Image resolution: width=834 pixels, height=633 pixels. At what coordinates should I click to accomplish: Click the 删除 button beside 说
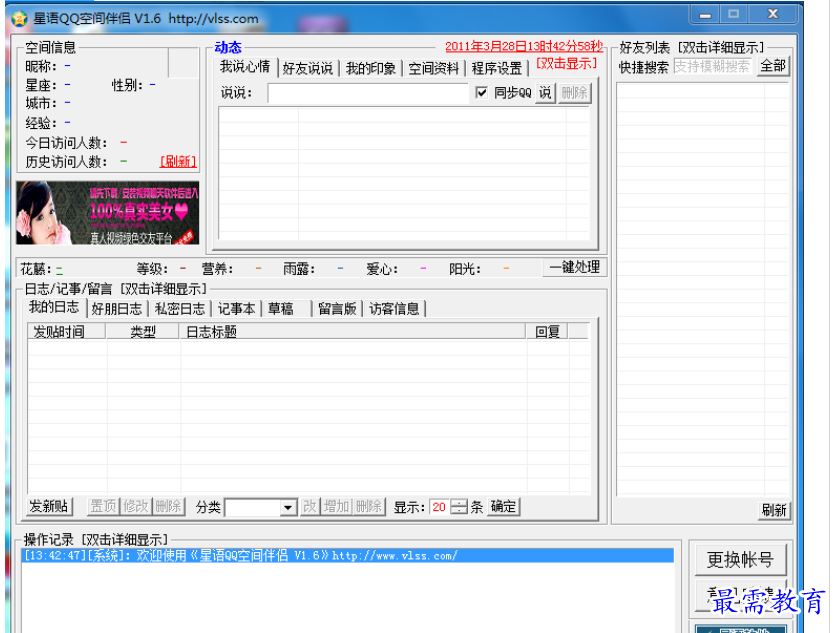click(x=574, y=93)
